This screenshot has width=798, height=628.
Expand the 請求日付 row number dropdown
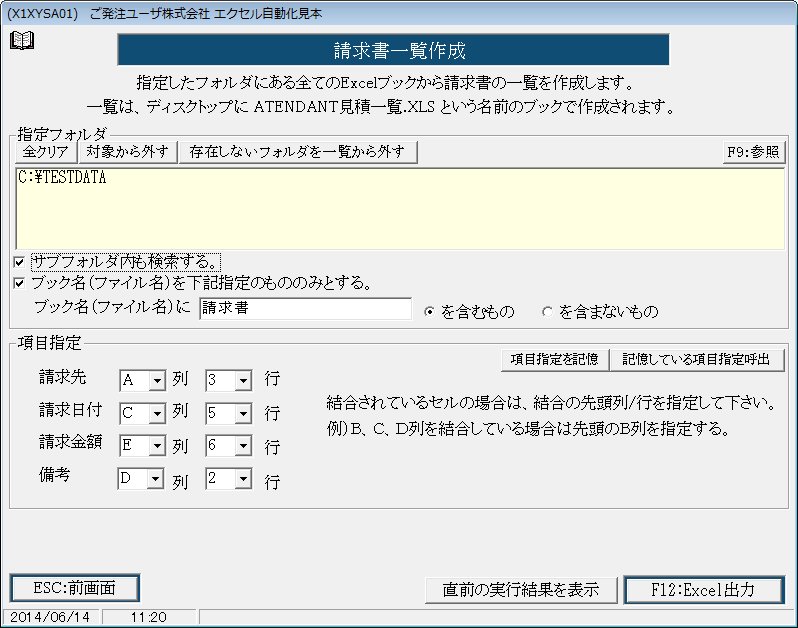coord(242,413)
